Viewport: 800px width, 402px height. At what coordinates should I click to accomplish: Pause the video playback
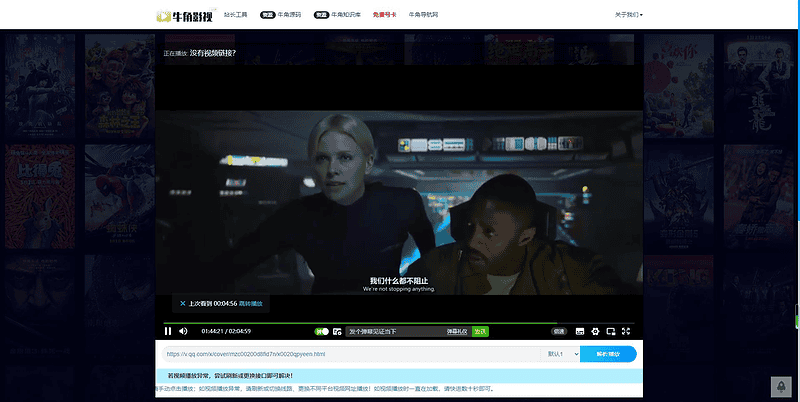point(168,331)
